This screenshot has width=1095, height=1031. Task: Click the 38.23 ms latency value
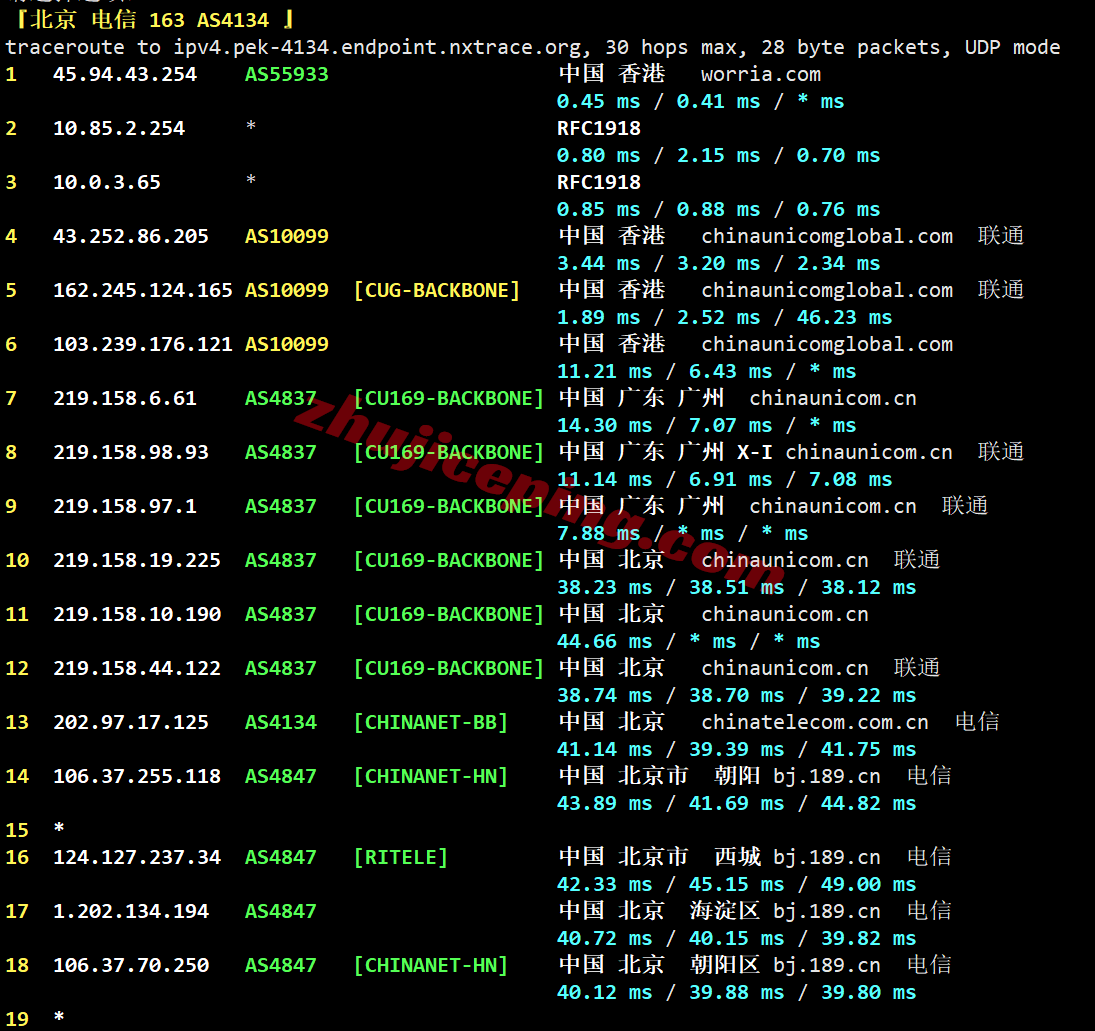click(604, 587)
